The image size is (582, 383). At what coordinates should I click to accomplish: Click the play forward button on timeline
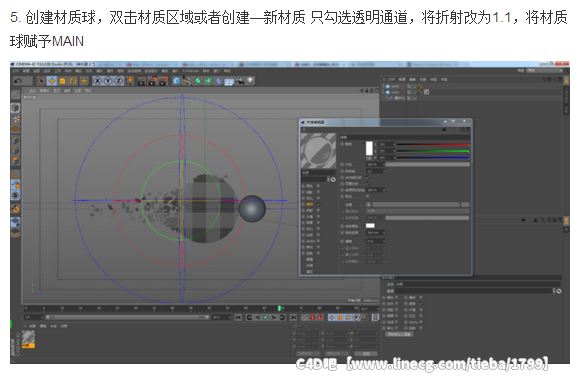pos(265,317)
